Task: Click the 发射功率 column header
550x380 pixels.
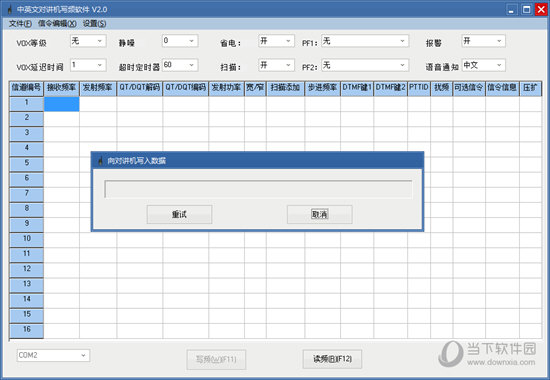Action: point(226,88)
